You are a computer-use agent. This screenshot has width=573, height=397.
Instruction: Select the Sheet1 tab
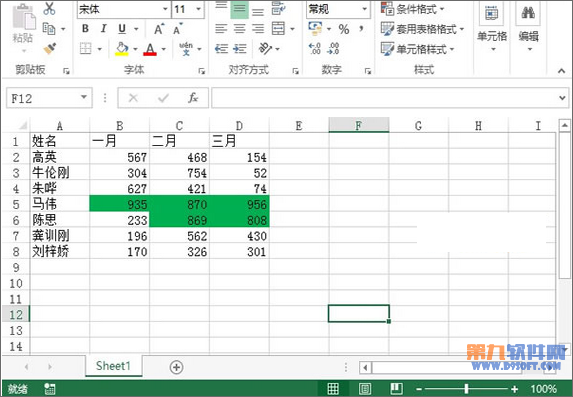coord(113,366)
